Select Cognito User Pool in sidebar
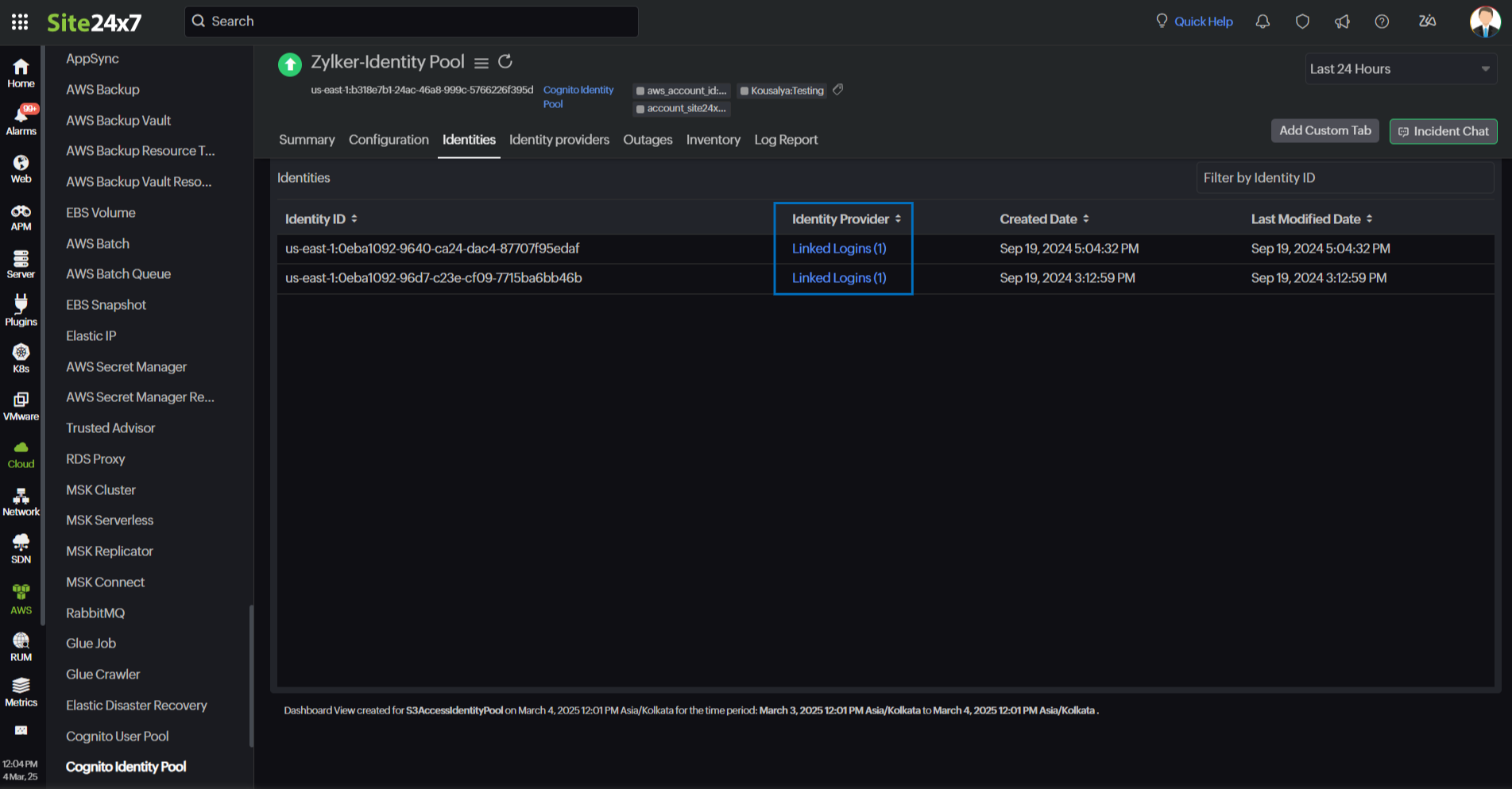Viewport: 1512px width, 789px height. (x=118, y=737)
